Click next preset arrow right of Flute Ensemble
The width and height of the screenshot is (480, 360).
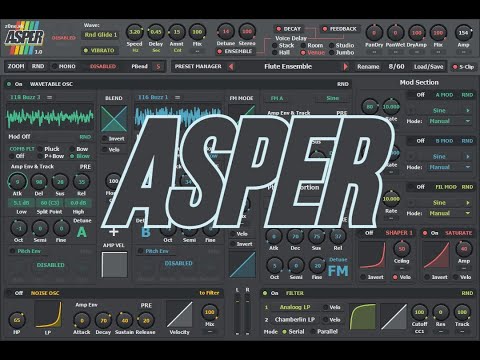pyautogui.click(x=345, y=67)
